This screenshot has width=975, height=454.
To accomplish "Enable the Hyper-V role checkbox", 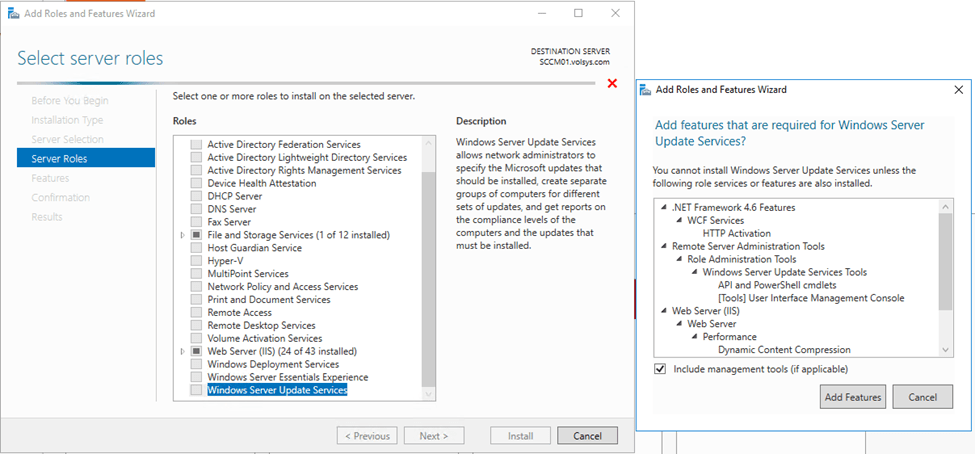I will pyautogui.click(x=196, y=261).
